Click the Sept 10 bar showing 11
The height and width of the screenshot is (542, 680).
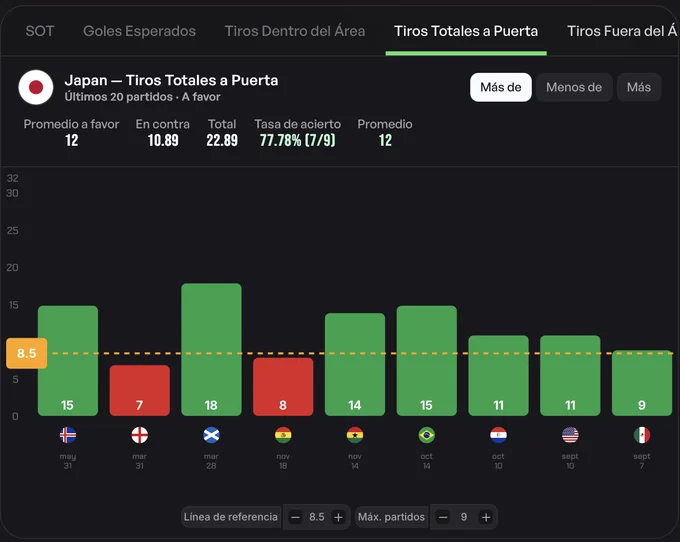point(570,375)
